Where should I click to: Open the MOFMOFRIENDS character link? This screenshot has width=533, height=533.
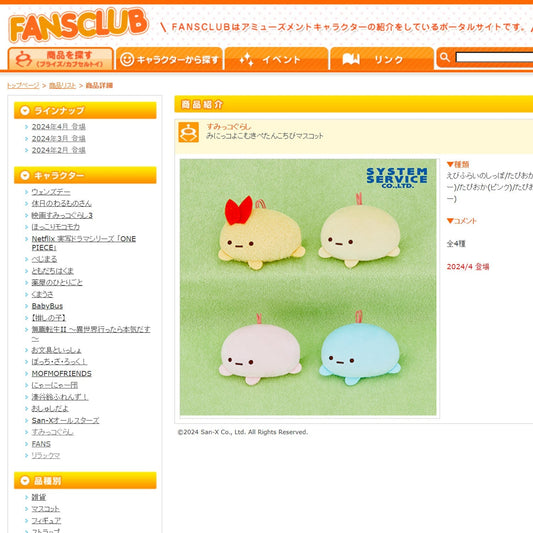[x=62, y=374]
